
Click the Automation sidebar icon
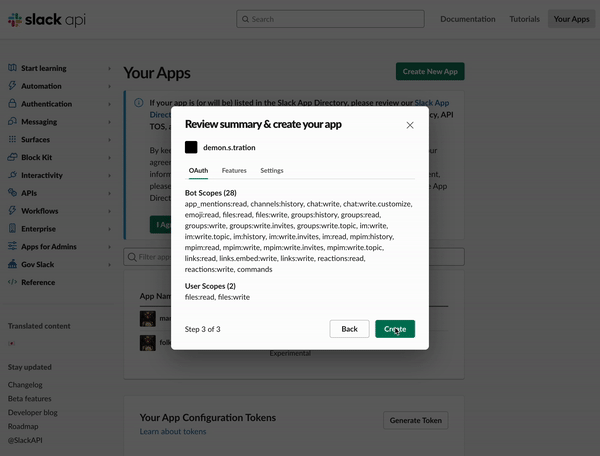click(x=12, y=86)
